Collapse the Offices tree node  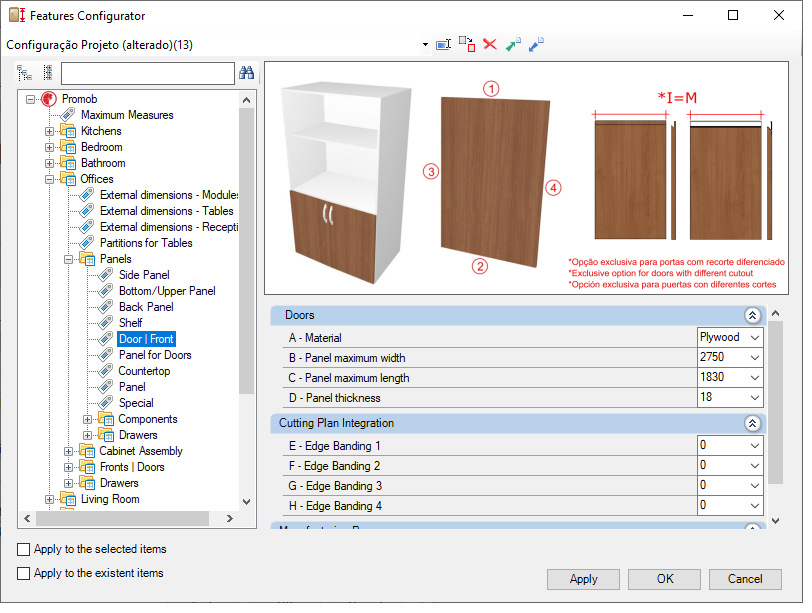click(49, 180)
